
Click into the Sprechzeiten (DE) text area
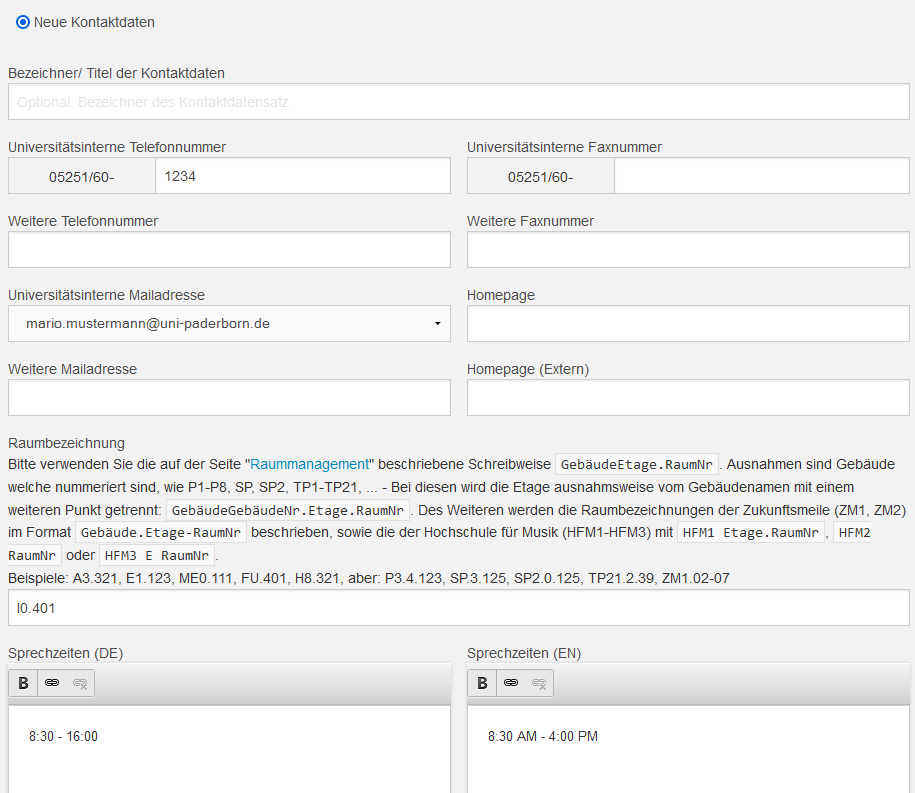[229, 750]
